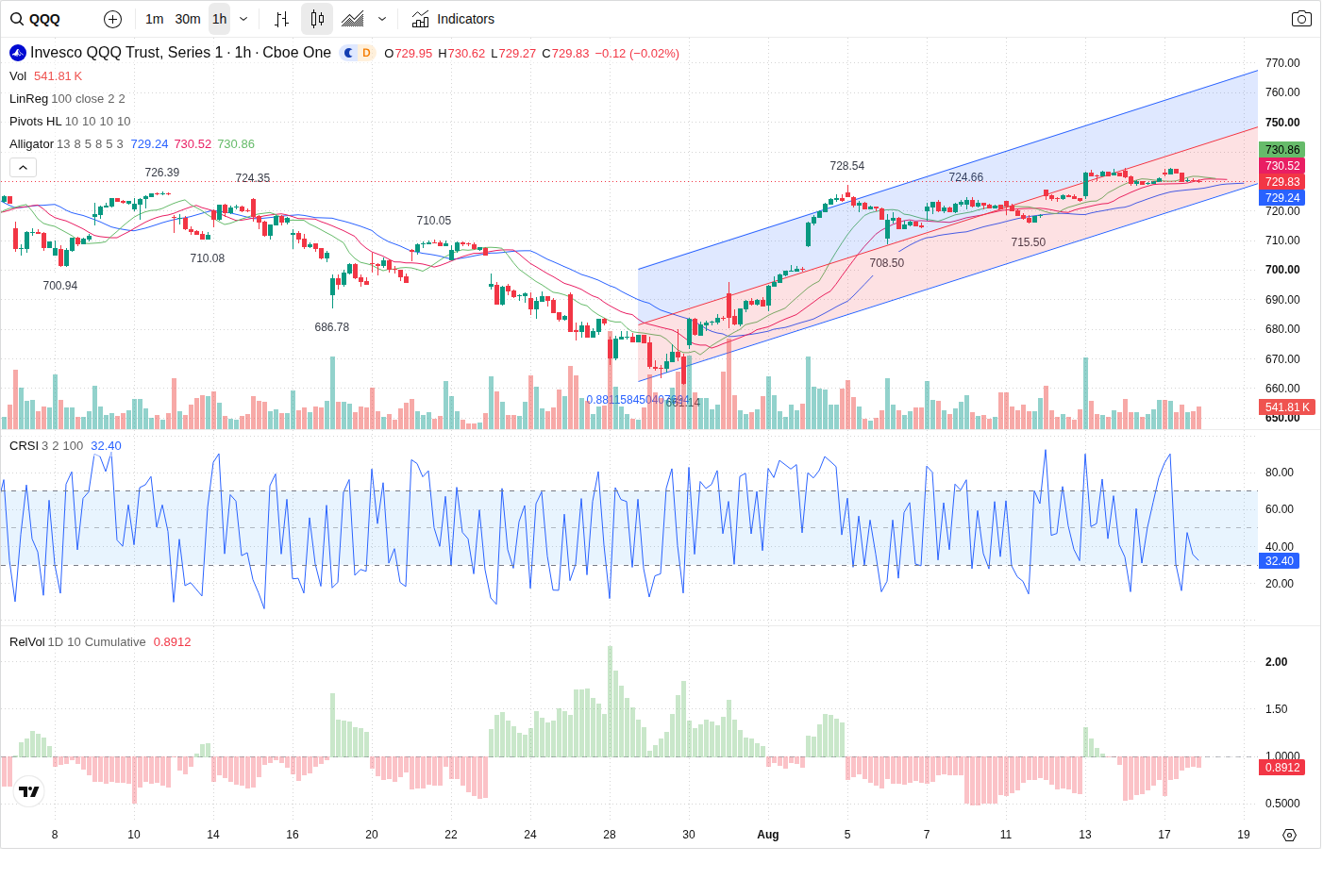1340x896 pixels.
Task: Click the Vol 541.81 K legend value
Action: click(x=59, y=76)
